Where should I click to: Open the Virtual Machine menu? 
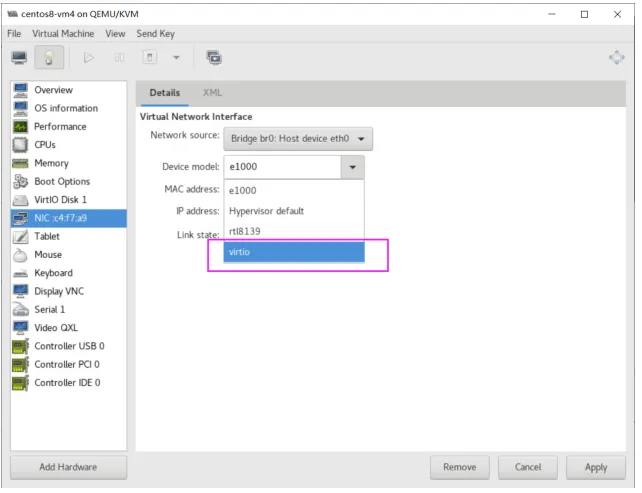[63, 34]
